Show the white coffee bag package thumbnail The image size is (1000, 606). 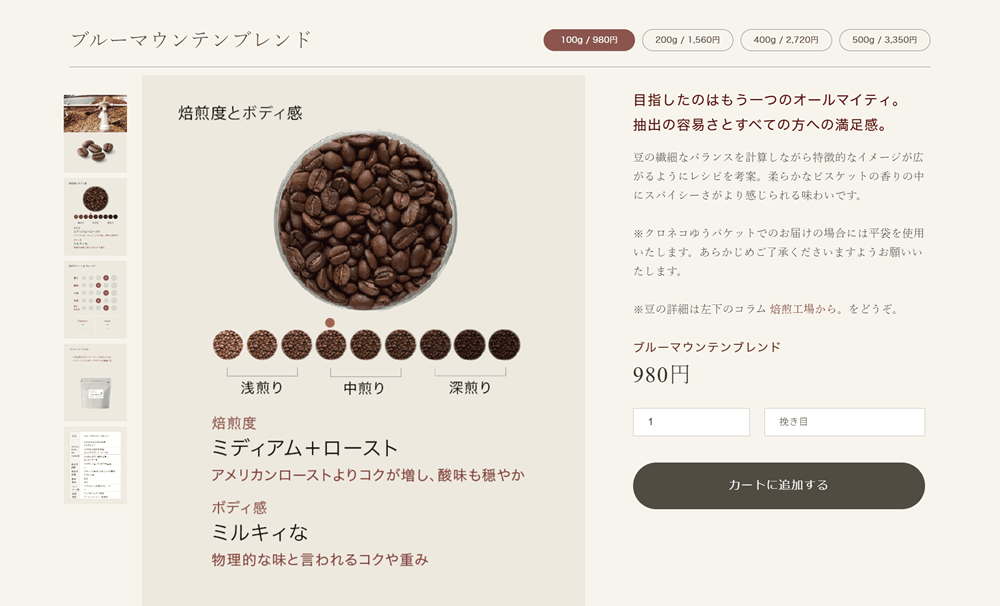(x=95, y=383)
